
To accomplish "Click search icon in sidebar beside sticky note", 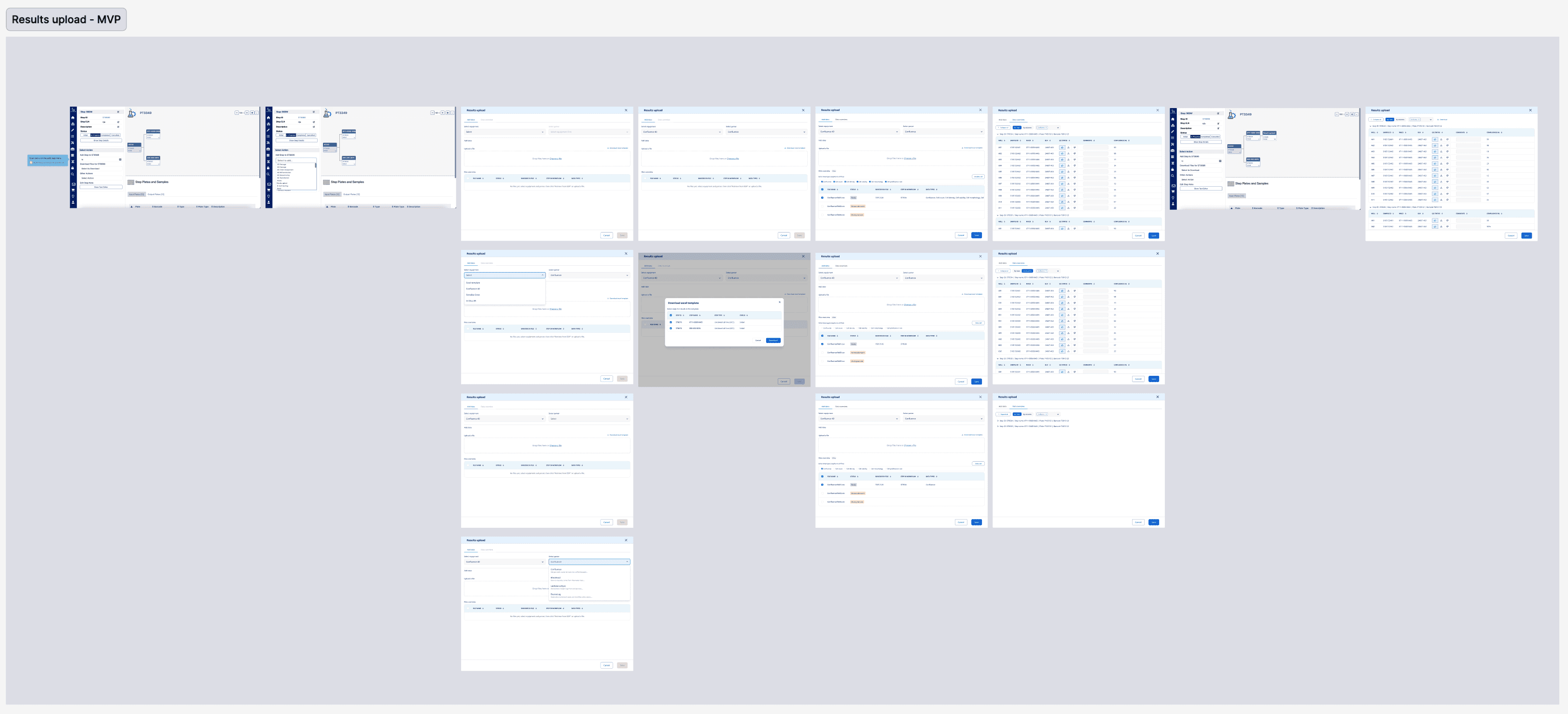I will click(x=73, y=175).
